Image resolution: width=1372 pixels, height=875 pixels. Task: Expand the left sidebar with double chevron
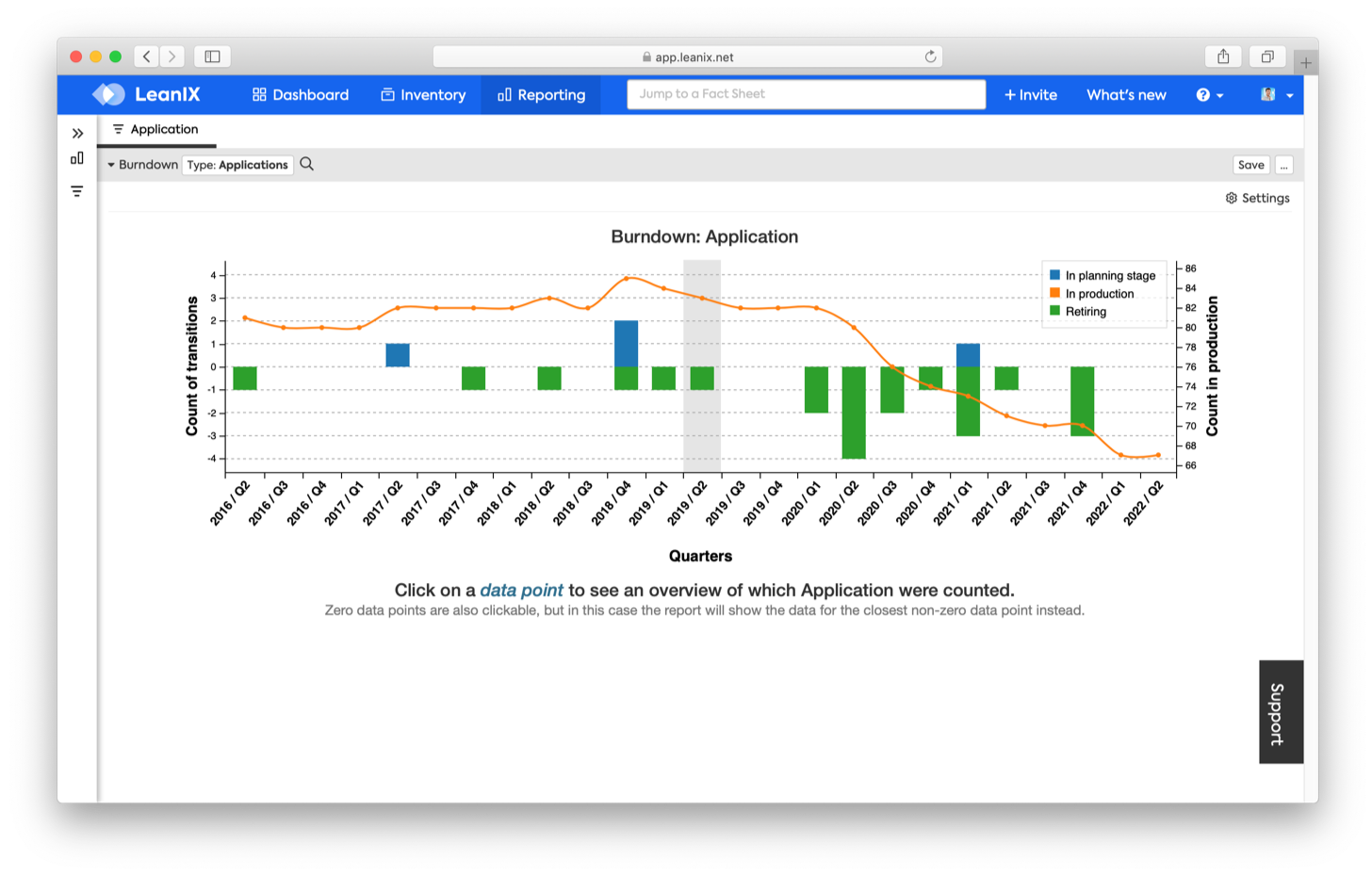click(77, 134)
